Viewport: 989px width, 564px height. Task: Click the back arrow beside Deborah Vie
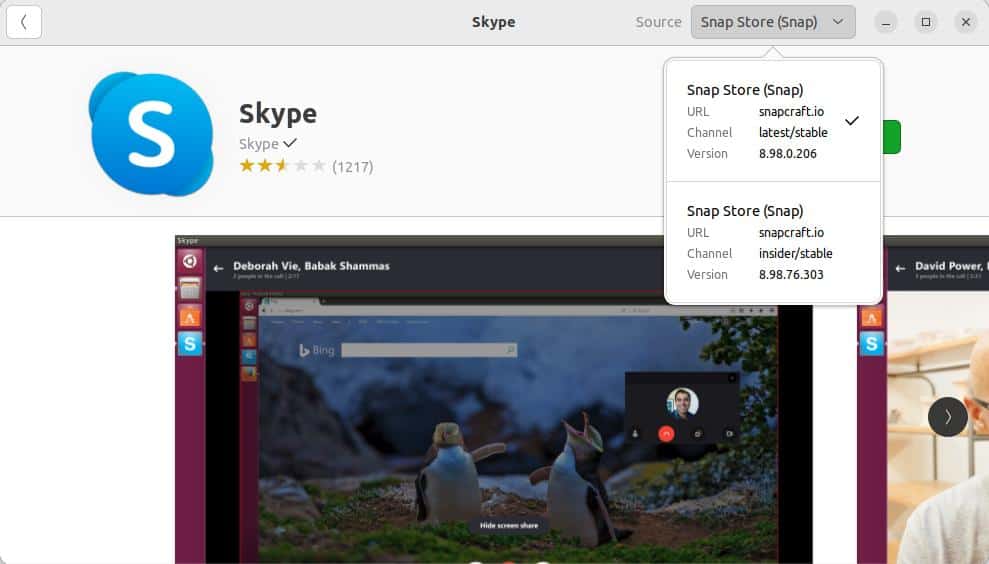[x=218, y=267]
